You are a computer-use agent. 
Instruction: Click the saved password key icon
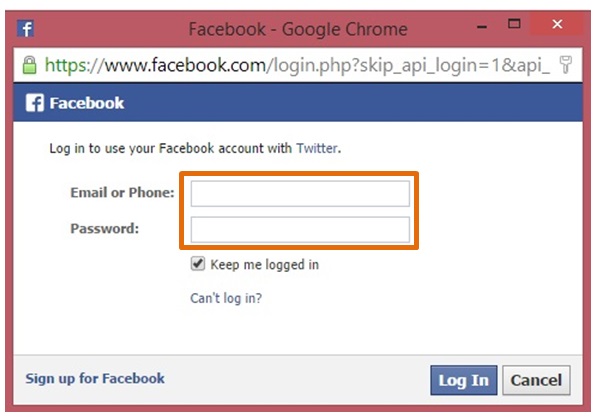click(566, 65)
